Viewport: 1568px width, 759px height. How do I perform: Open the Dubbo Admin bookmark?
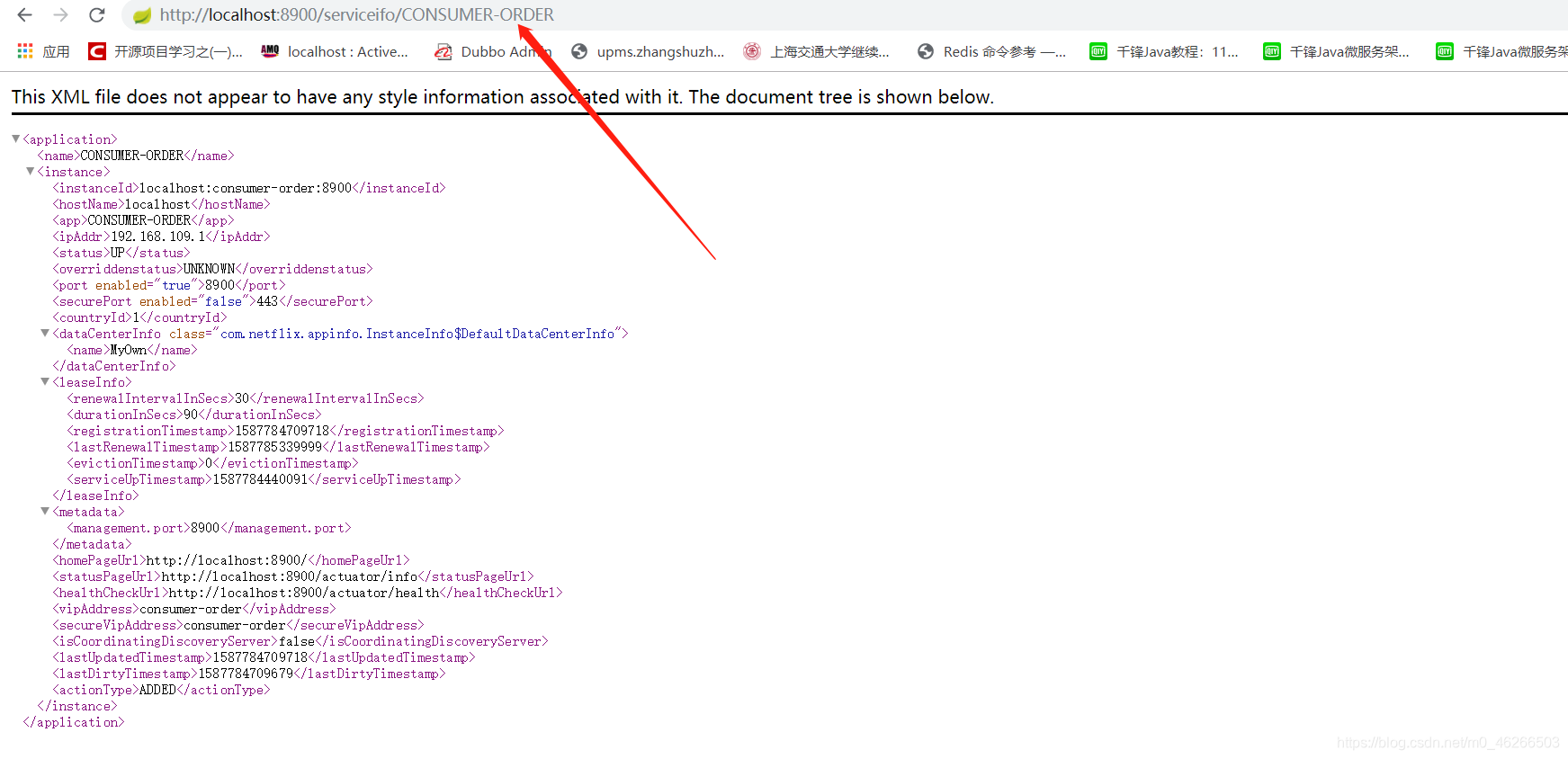pyautogui.click(x=493, y=52)
